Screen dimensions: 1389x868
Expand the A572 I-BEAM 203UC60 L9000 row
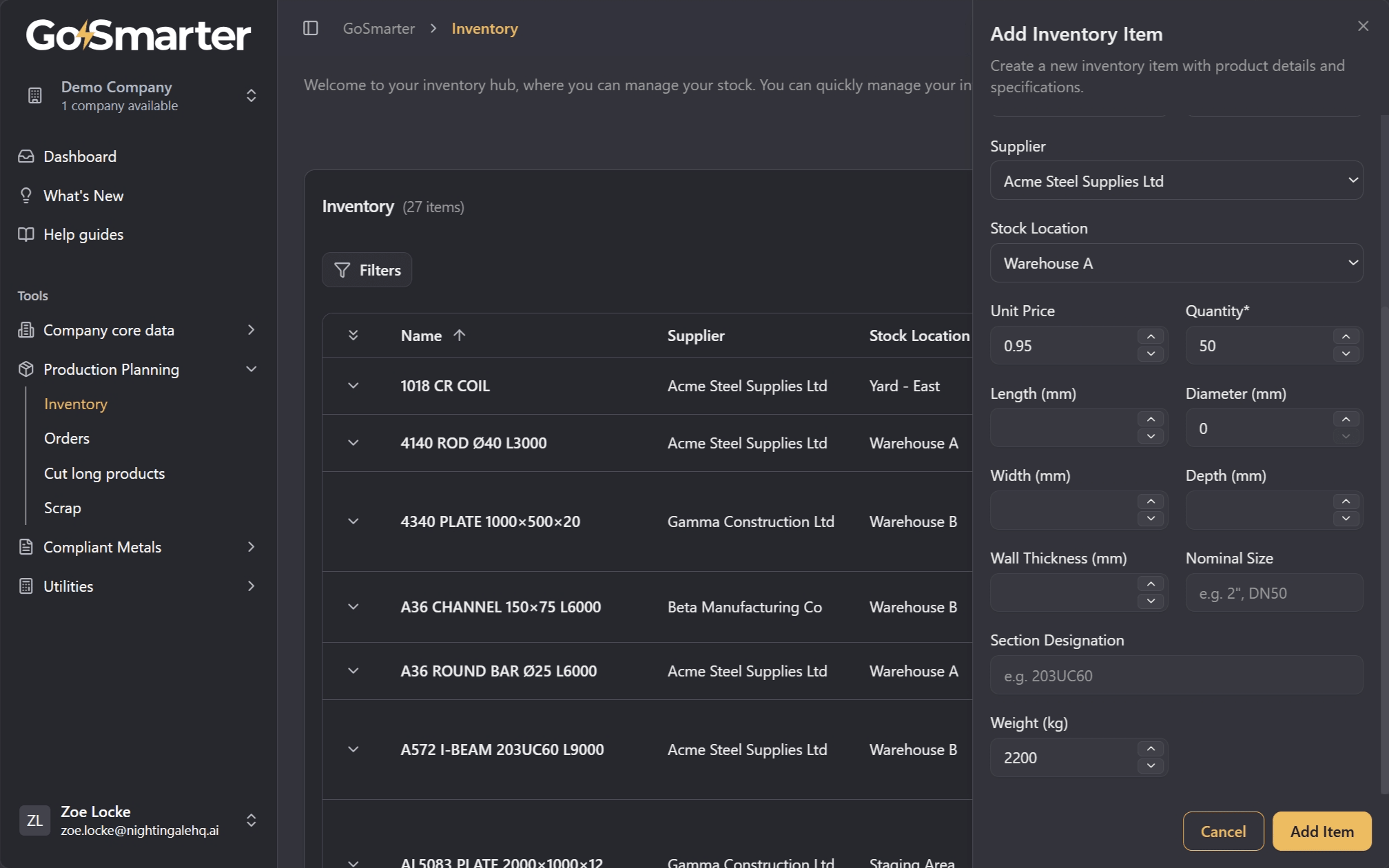353,750
